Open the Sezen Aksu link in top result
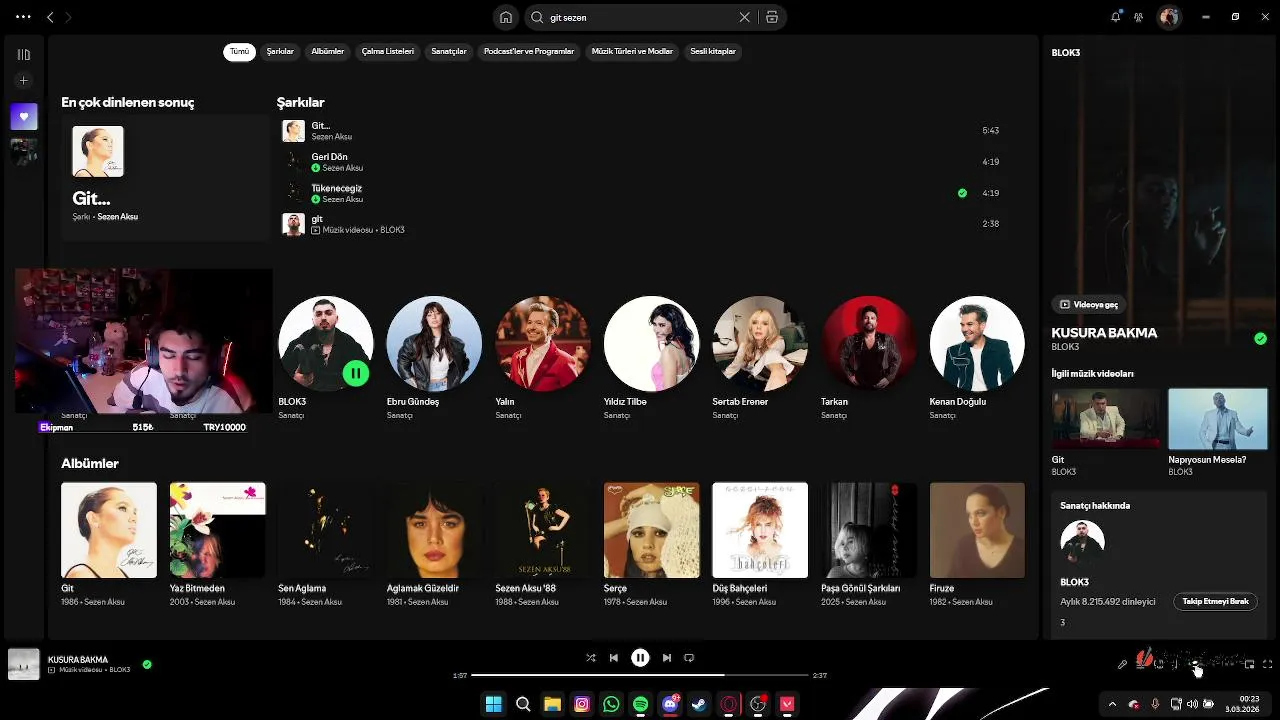 point(117,217)
